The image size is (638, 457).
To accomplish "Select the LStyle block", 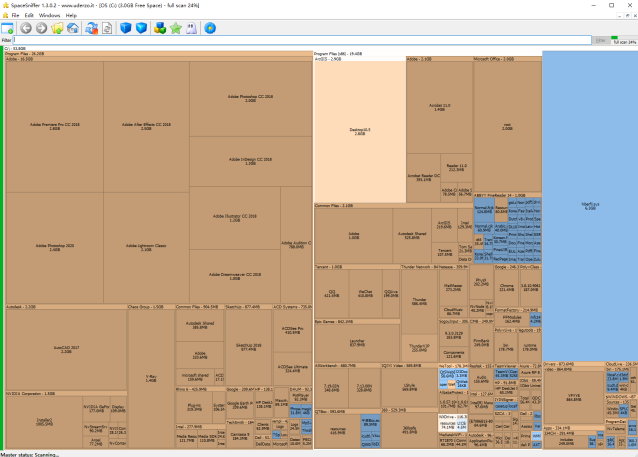I will pyautogui.click(x=409, y=387).
